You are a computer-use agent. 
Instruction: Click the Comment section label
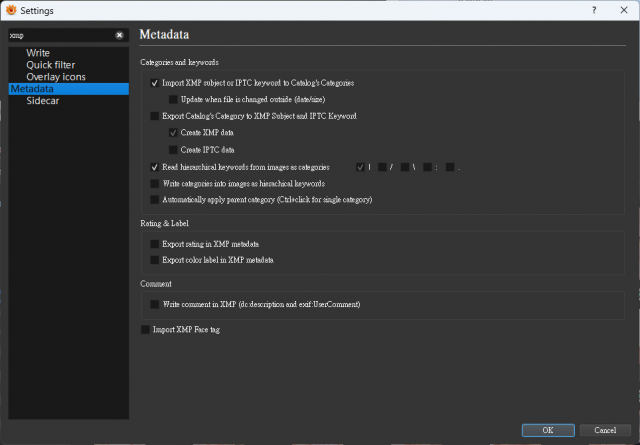point(156,284)
